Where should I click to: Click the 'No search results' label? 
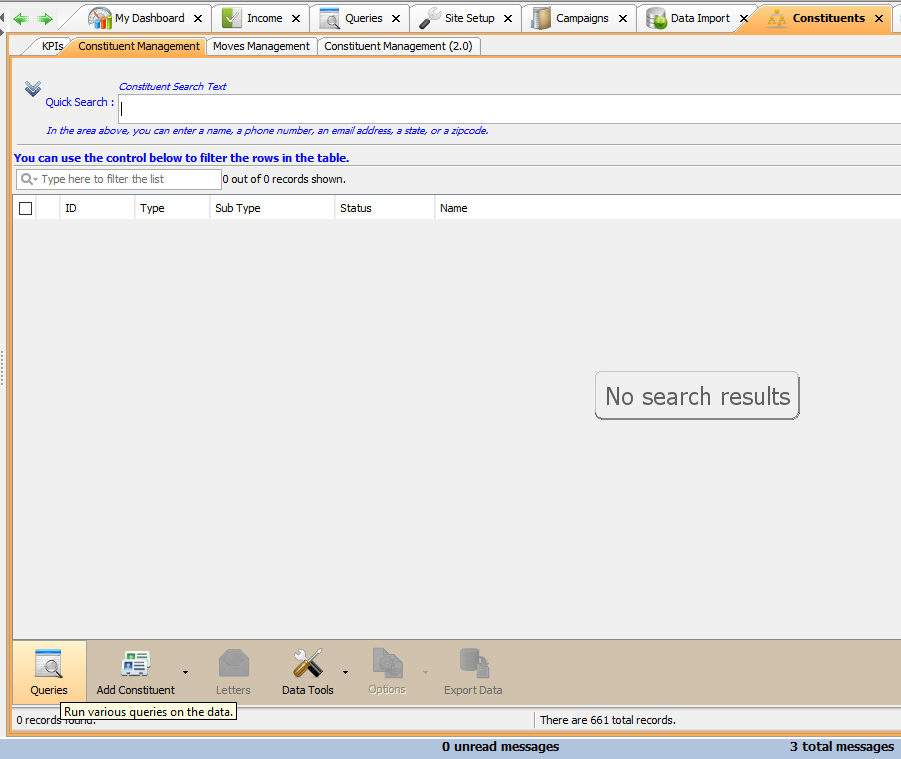(x=698, y=396)
